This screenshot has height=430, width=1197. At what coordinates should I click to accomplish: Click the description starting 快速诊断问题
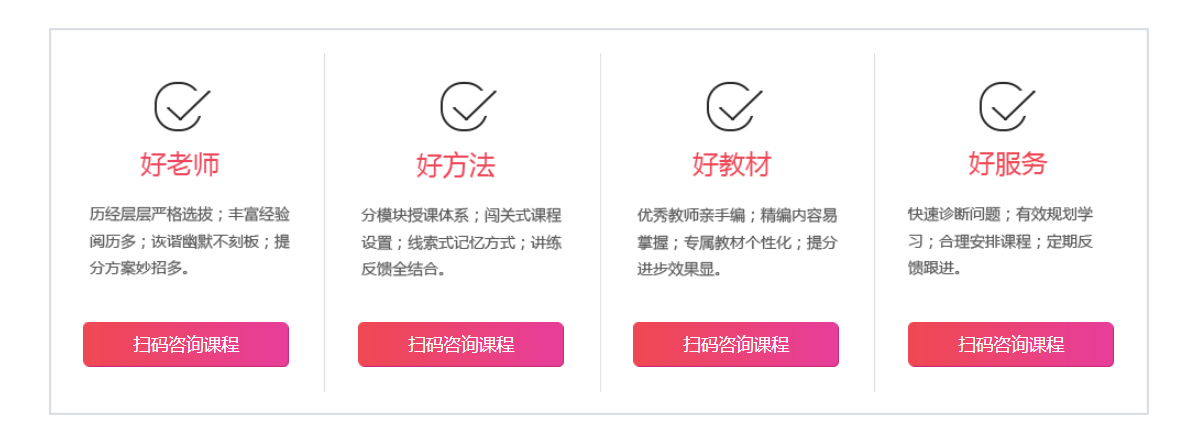1001,241
